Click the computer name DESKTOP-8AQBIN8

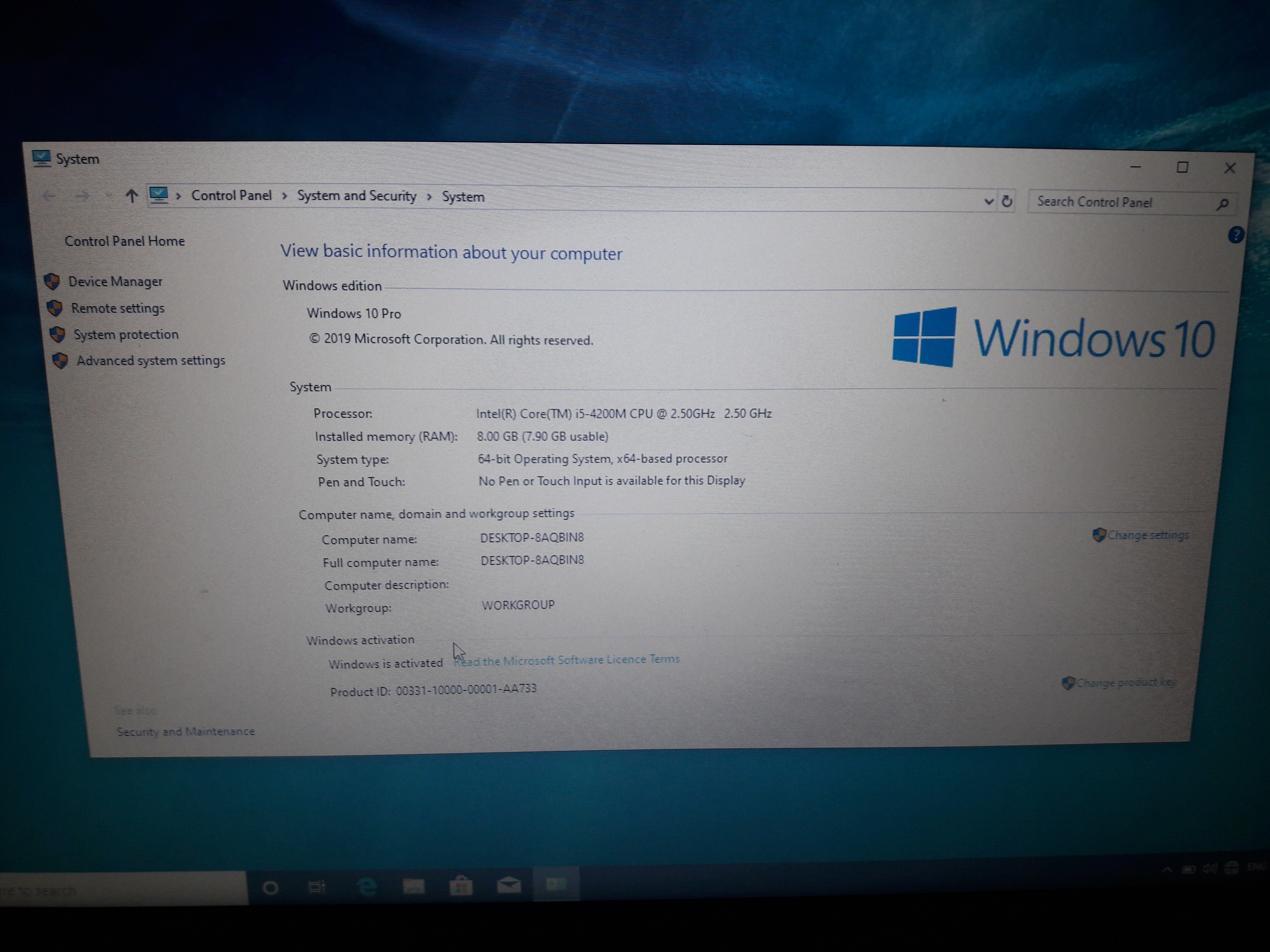tap(532, 538)
